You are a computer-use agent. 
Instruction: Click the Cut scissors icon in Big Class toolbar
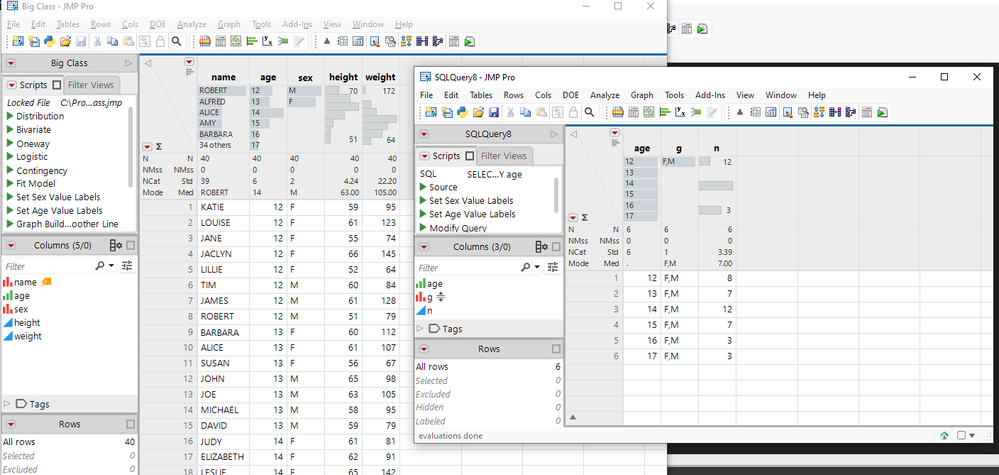point(97,41)
